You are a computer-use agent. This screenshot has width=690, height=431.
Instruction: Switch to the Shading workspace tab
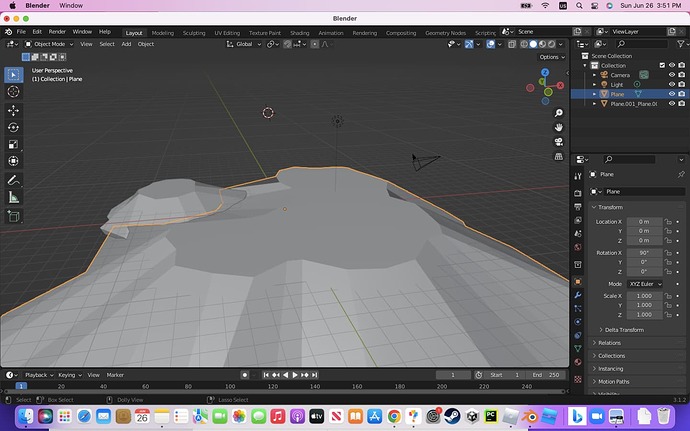pos(299,33)
